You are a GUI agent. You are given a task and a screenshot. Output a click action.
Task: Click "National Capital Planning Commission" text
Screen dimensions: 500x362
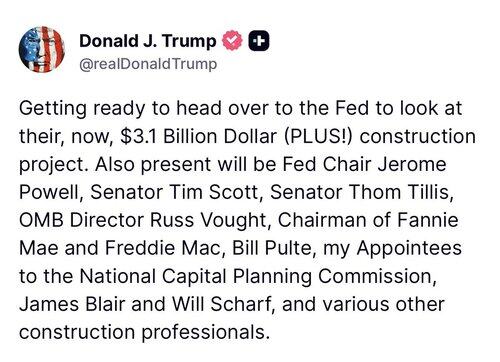click(256, 277)
